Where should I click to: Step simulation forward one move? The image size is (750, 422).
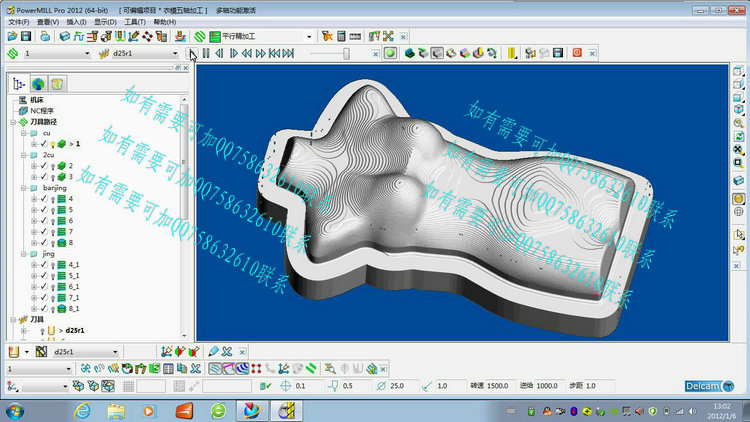tap(233, 53)
